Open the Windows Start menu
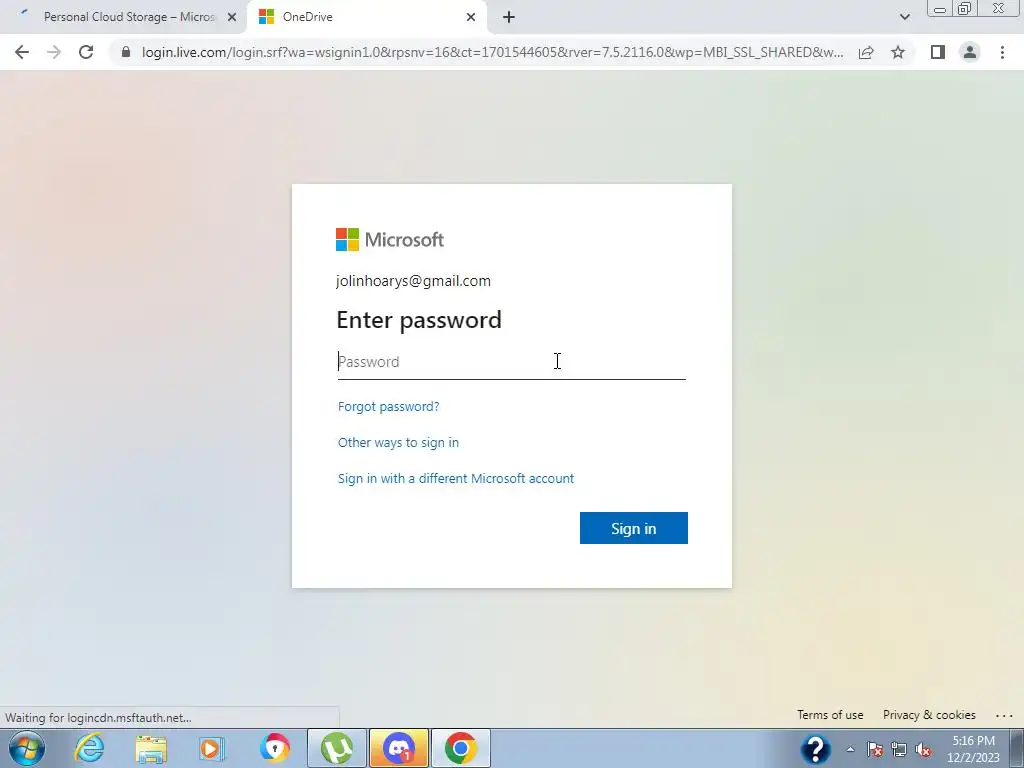The width and height of the screenshot is (1024, 768). [27, 748]
